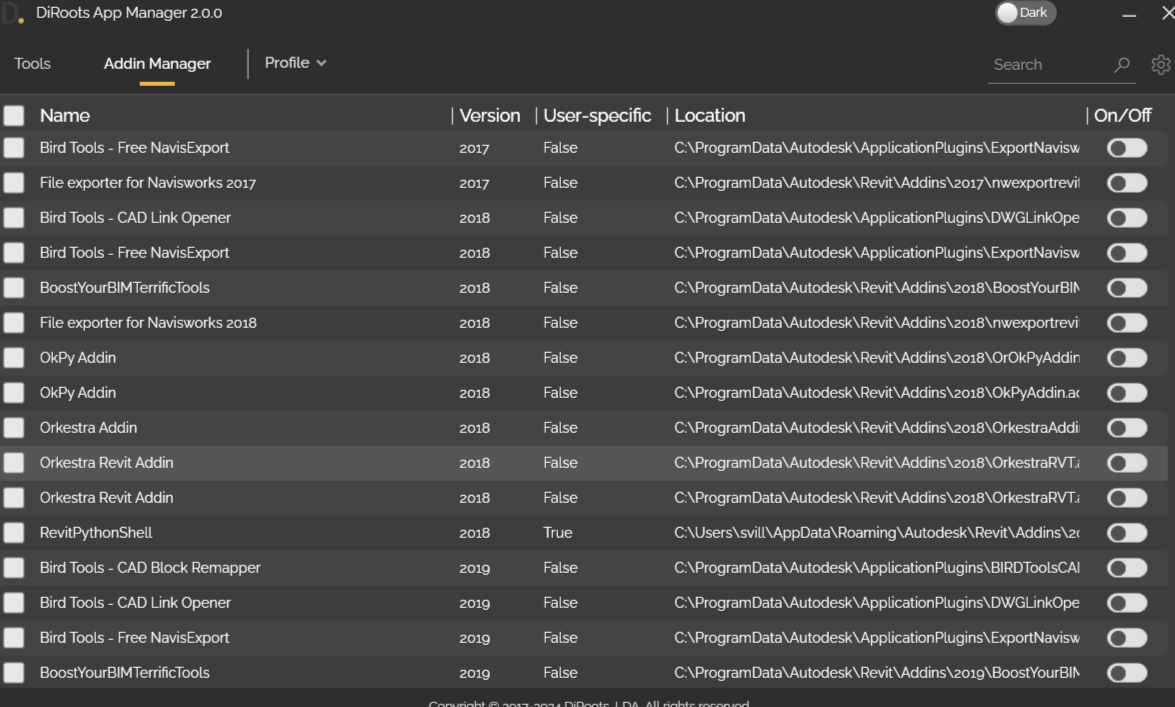The width and height of the screenshot is (1175, 707).
Task: Open the settings gear icon
Action: click(1161, 64)
